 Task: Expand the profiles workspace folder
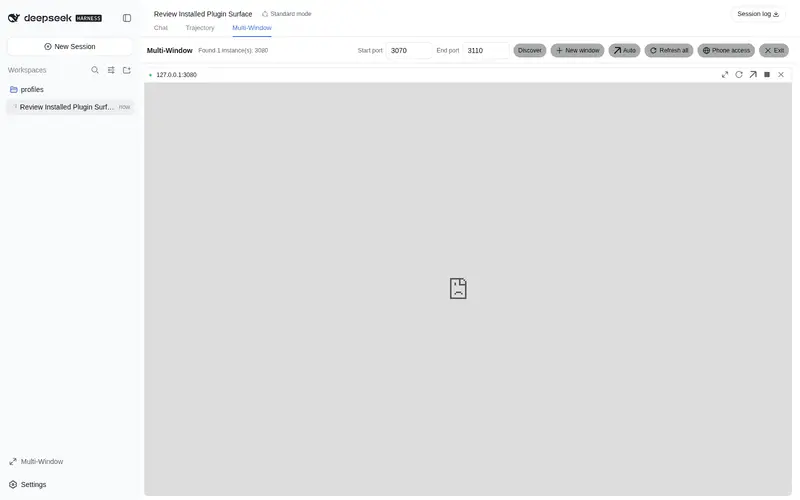point(27,89)
